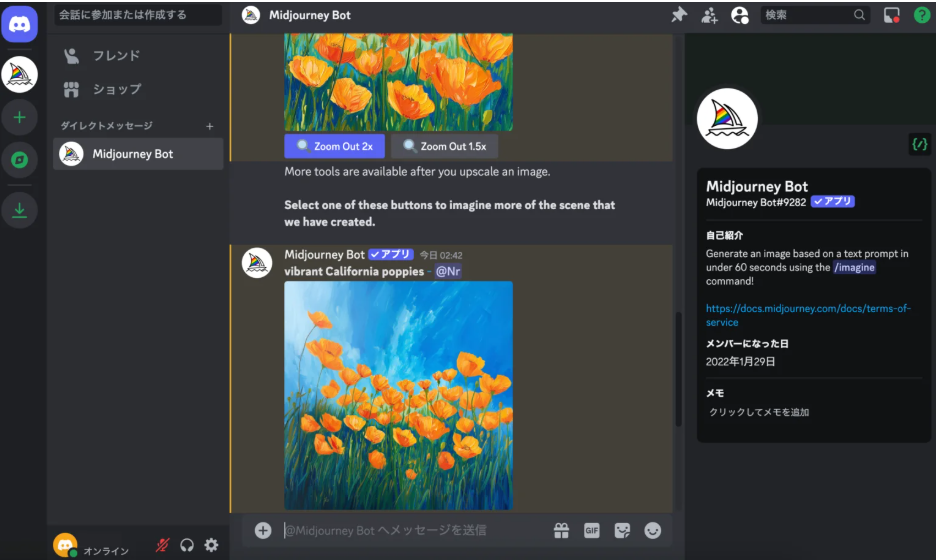Screen dimensions: 936x560
Task: Click own user avatar at bottom left
Action: coord(66,544)
